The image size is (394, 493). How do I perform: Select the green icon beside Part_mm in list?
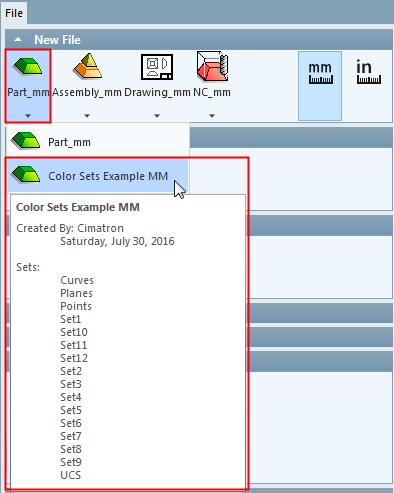coord(26,140)
